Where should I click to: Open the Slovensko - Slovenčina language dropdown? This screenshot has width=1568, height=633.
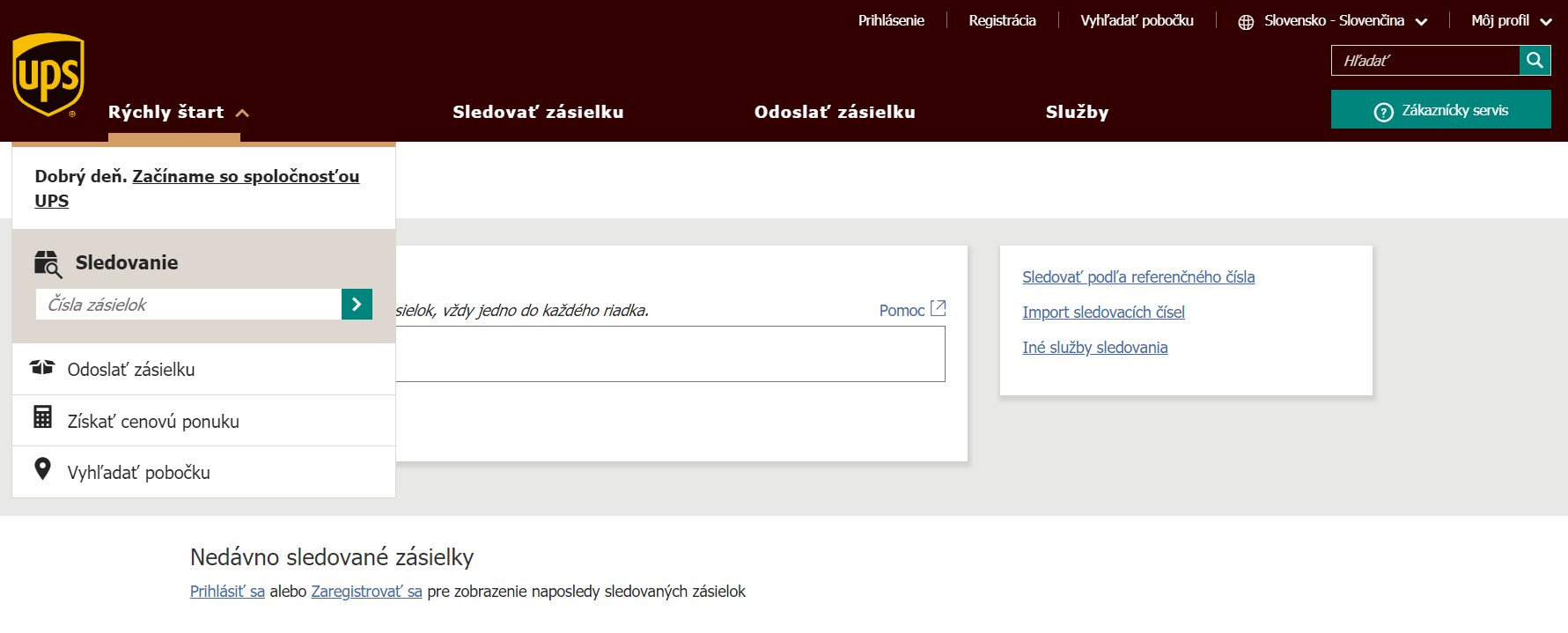[x=1345, y=20]
